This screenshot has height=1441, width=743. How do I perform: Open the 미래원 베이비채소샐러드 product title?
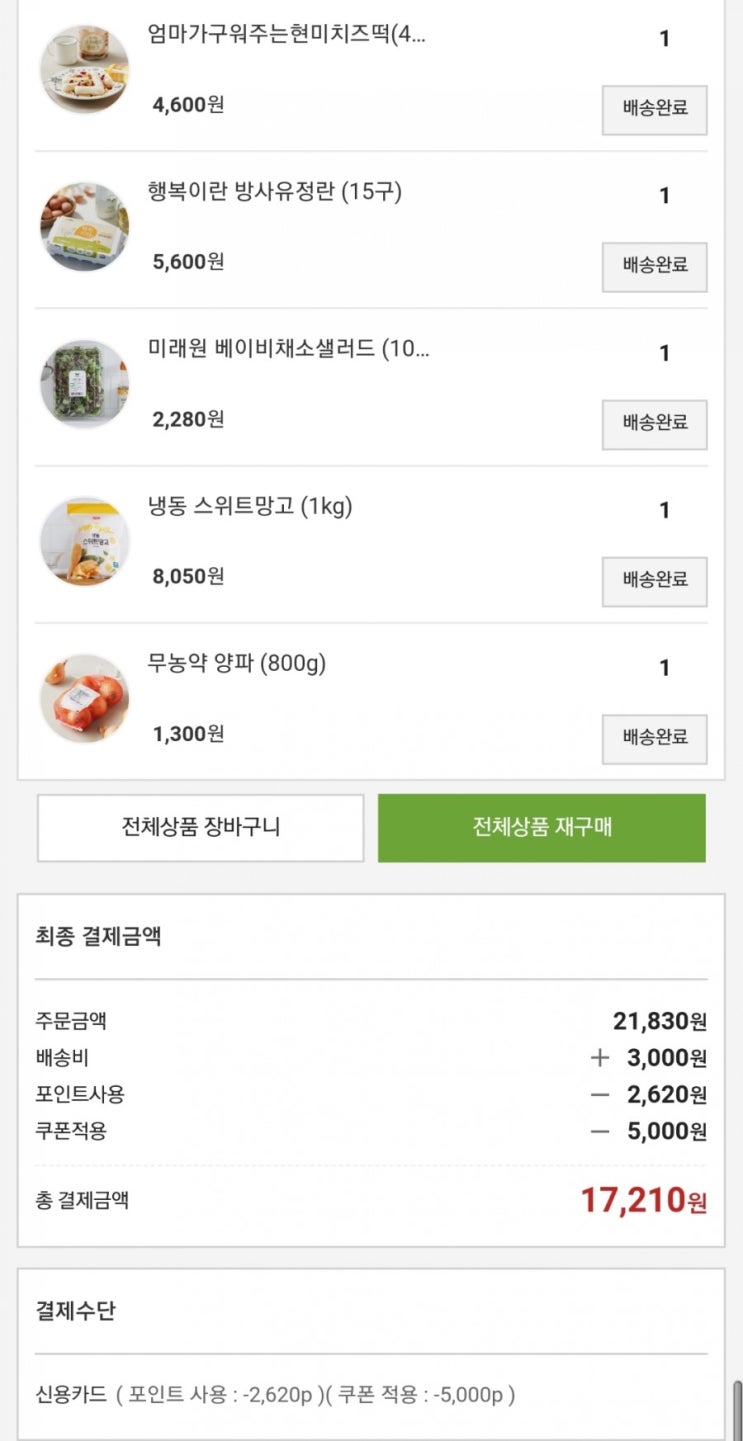tap(288, 349)
